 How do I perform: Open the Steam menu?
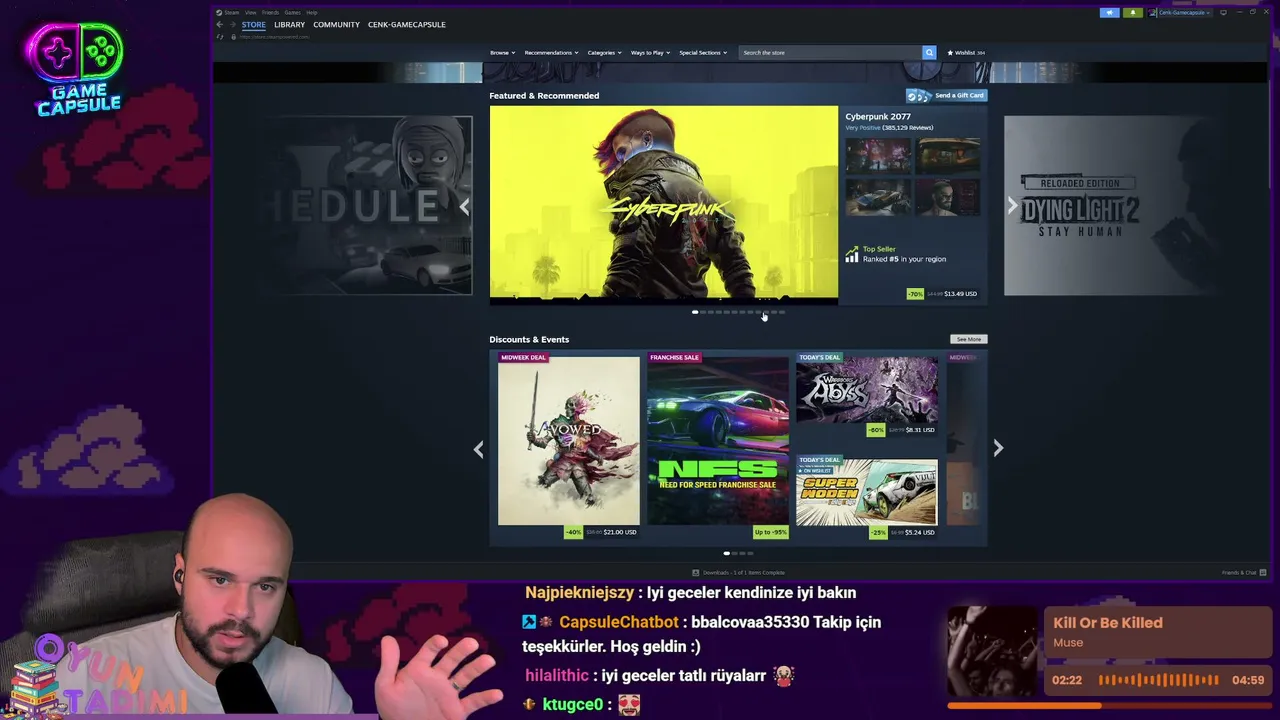click(229, 12)
